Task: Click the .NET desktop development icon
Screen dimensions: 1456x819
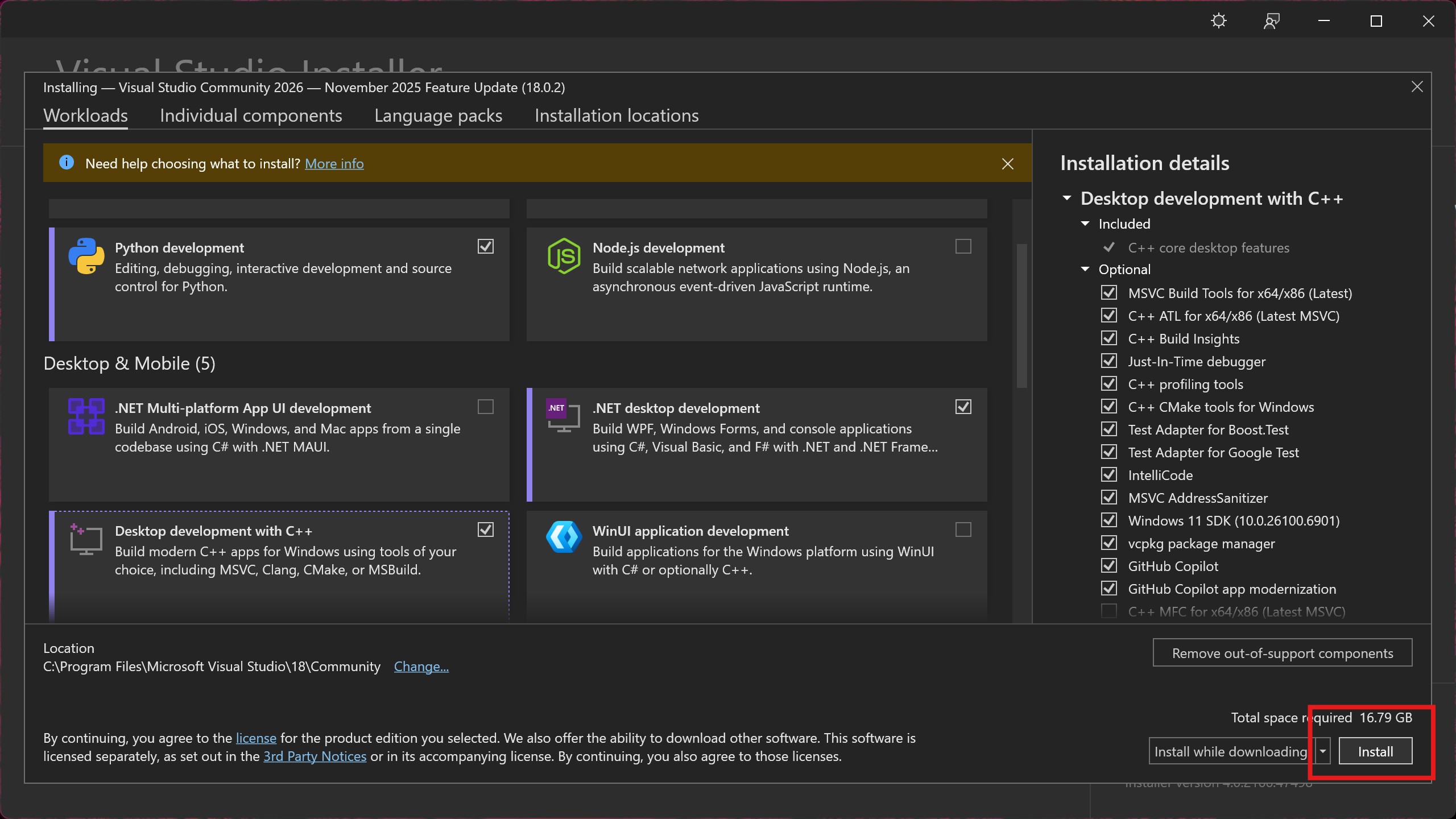Action: [563, 415]
